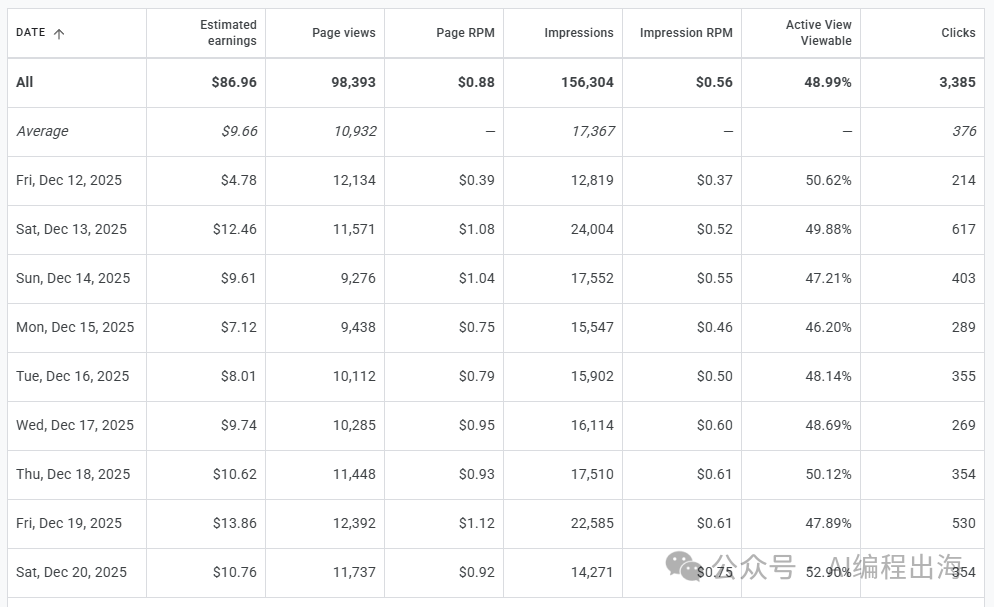The height and width of the screenshot is (607, 994).
Task: Select average clicks 376
Action: click(x=964, y=131)
